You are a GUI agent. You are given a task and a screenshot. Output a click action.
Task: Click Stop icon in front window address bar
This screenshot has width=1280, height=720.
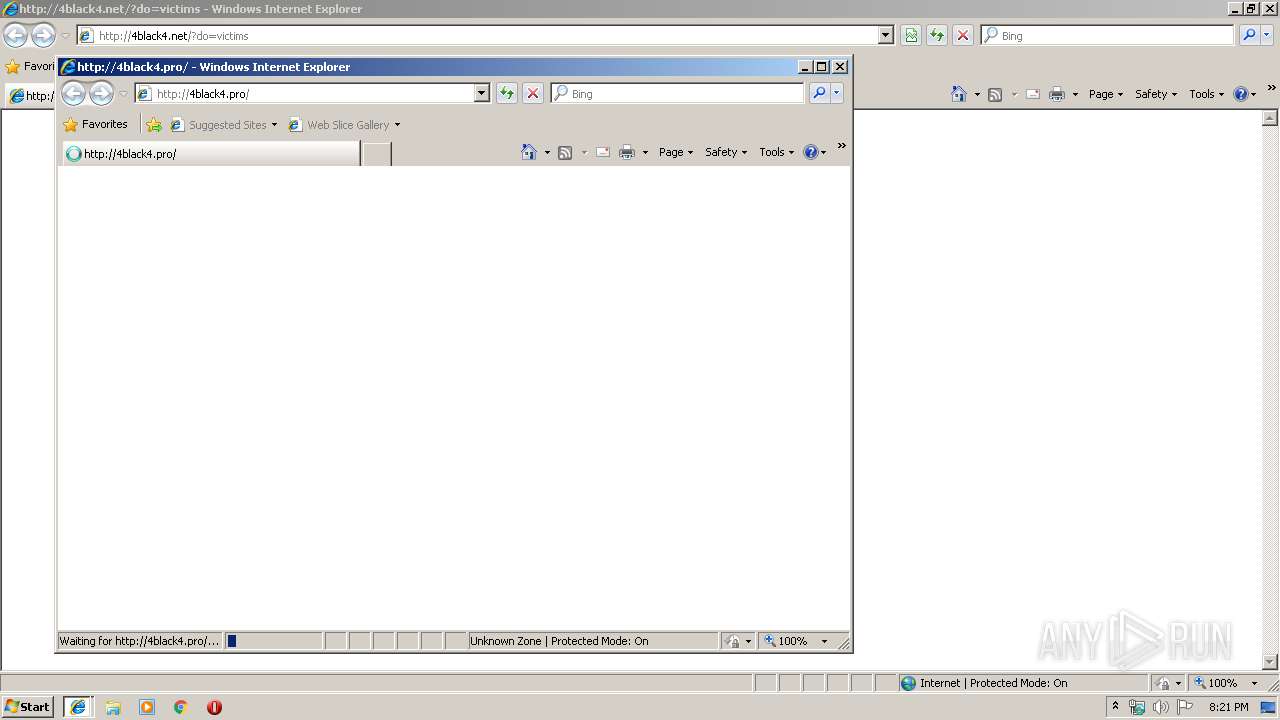(x=533, y=93)
